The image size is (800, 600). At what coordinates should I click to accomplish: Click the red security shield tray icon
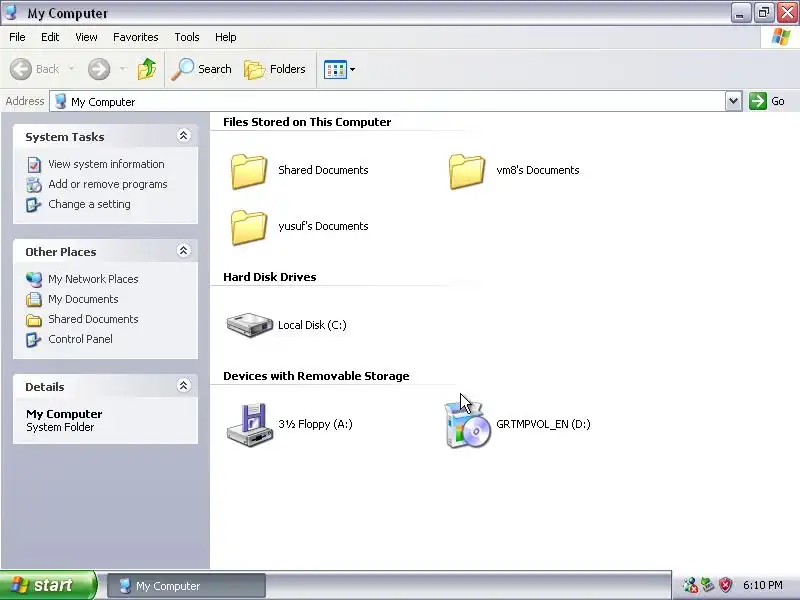click(725, 585)
